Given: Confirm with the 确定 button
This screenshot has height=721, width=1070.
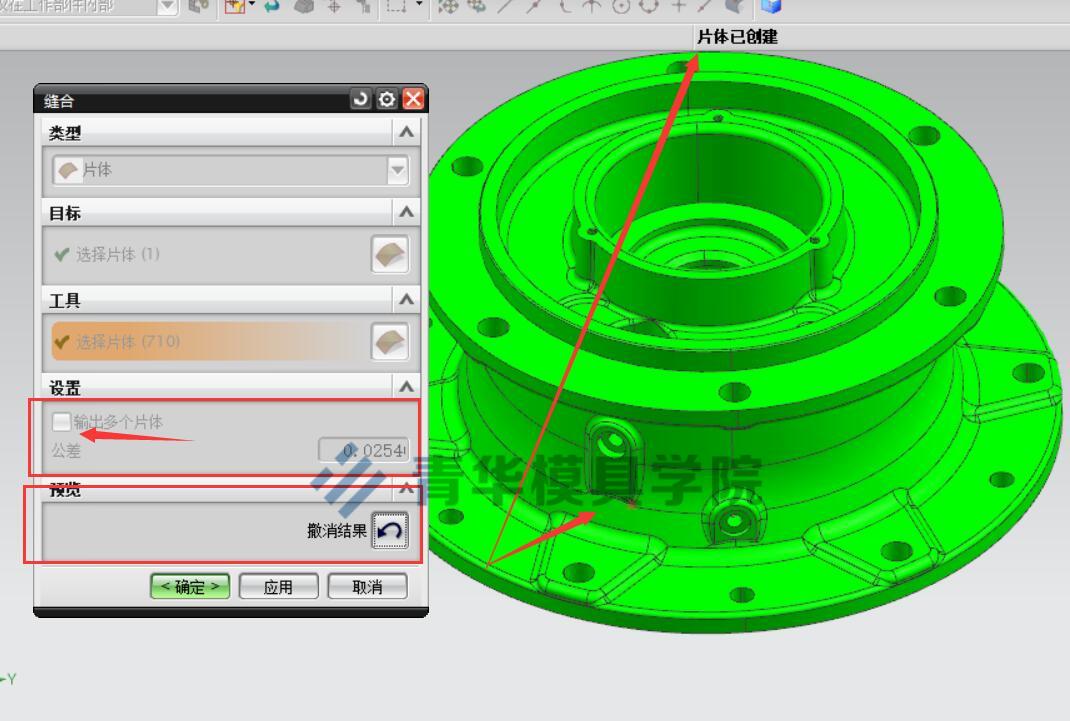Looking at the screenshot, I should click(190, 587).
